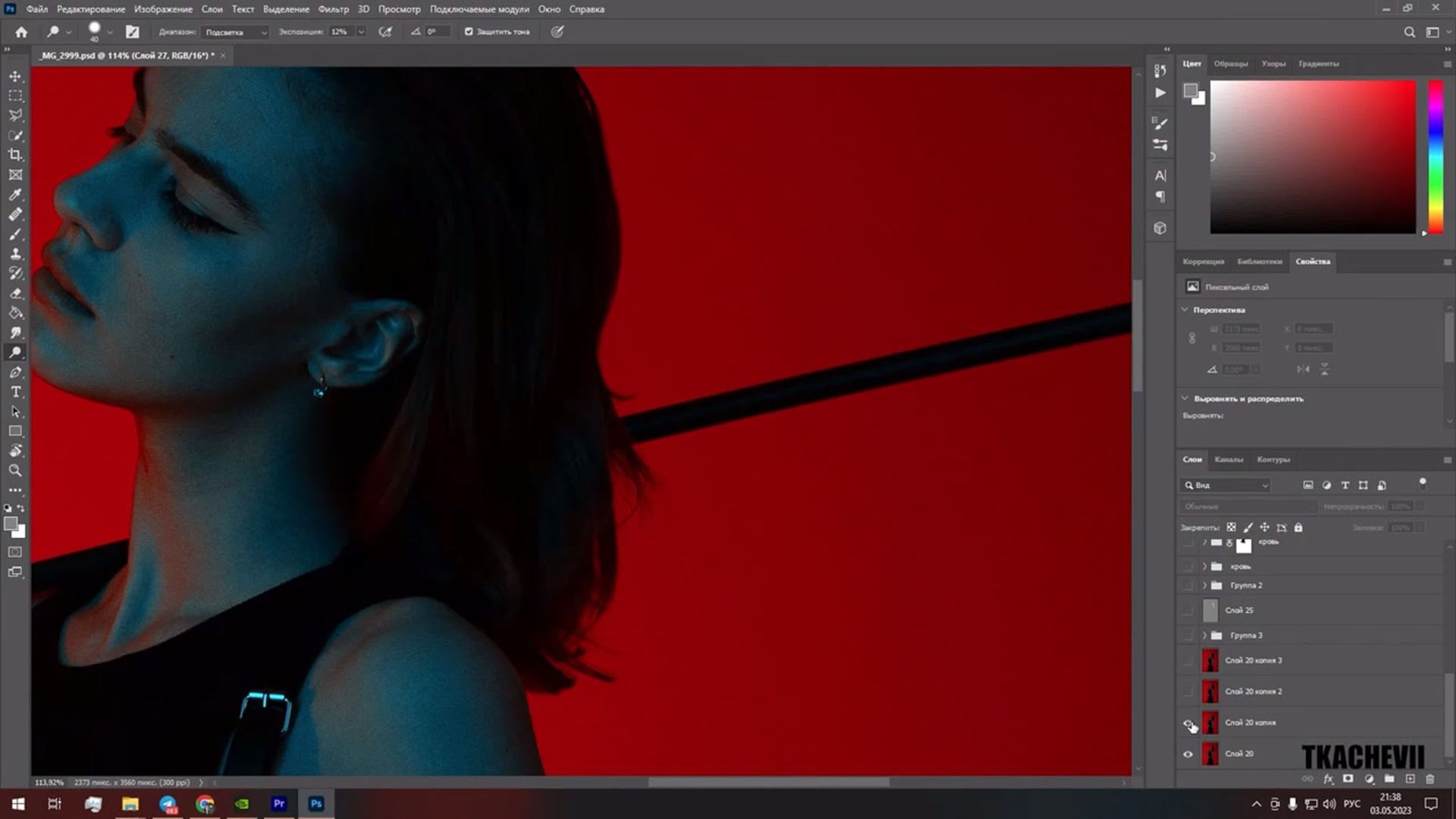The width and height of the screenshot is (1456, 819).
Task: Select the Eyedropper tool
Action: (x=15, y=194)
